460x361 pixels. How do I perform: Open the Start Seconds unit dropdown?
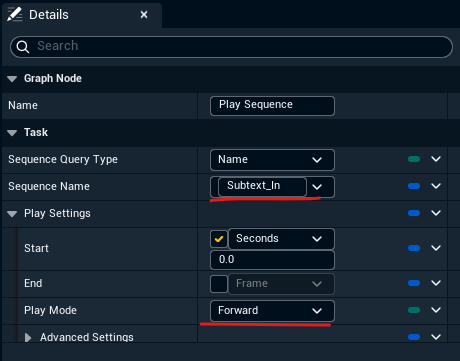pos(281,239)
